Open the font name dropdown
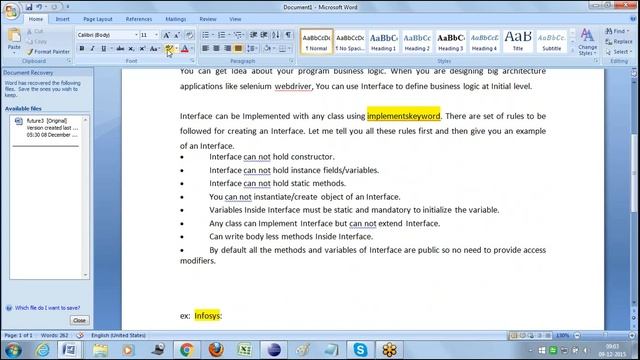Image resolution: width=640 pixels, height=360 pixels. coord(136,35)
